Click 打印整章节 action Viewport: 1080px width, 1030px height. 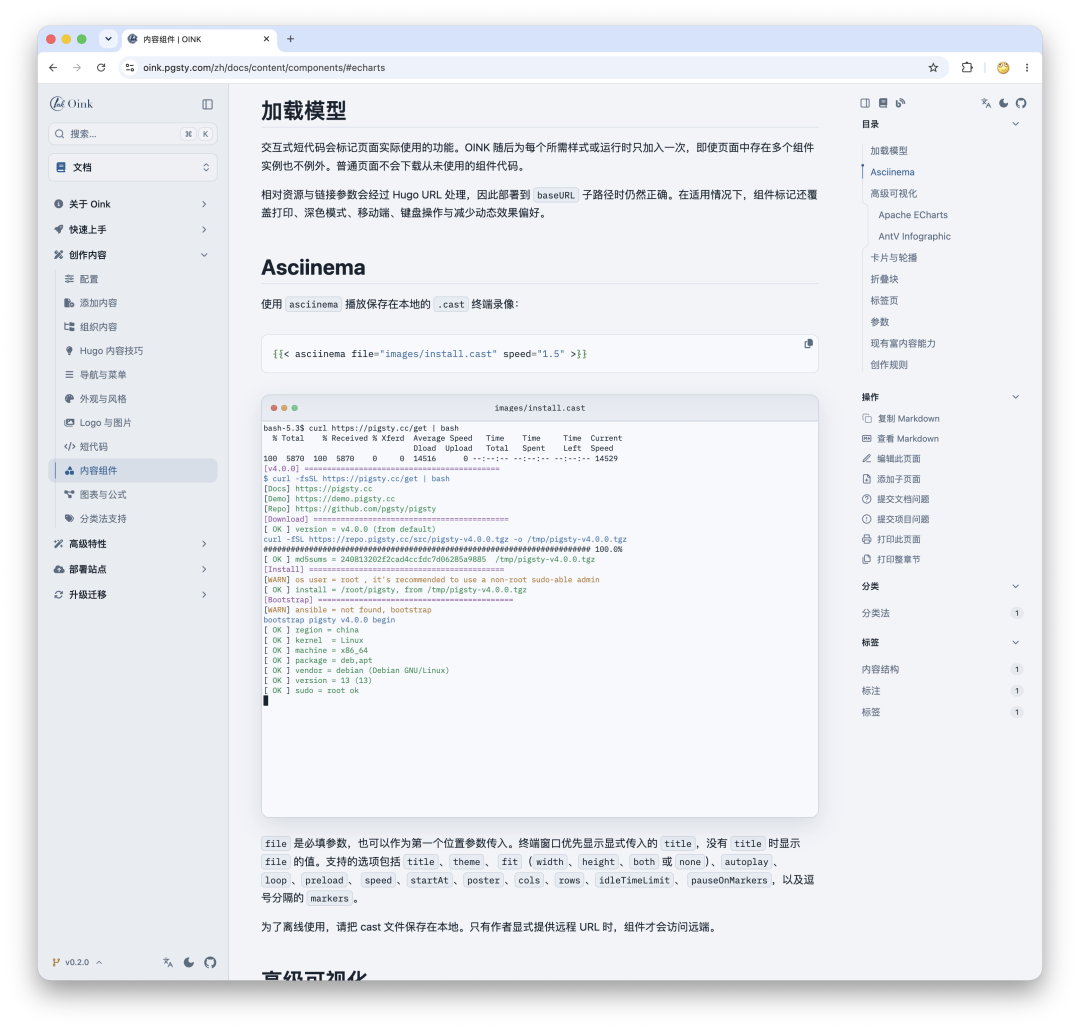(x=891, y=559)
